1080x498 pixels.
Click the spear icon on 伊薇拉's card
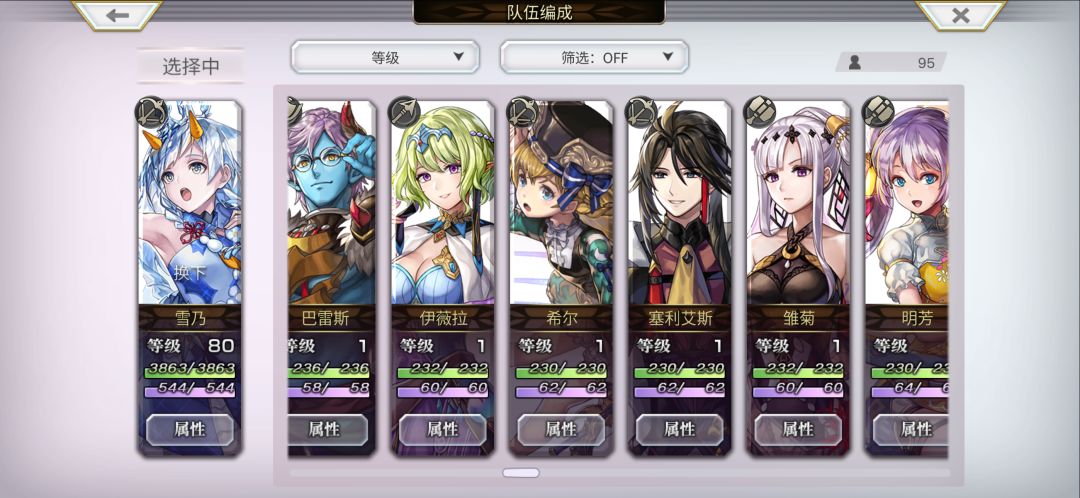point(404,112)
